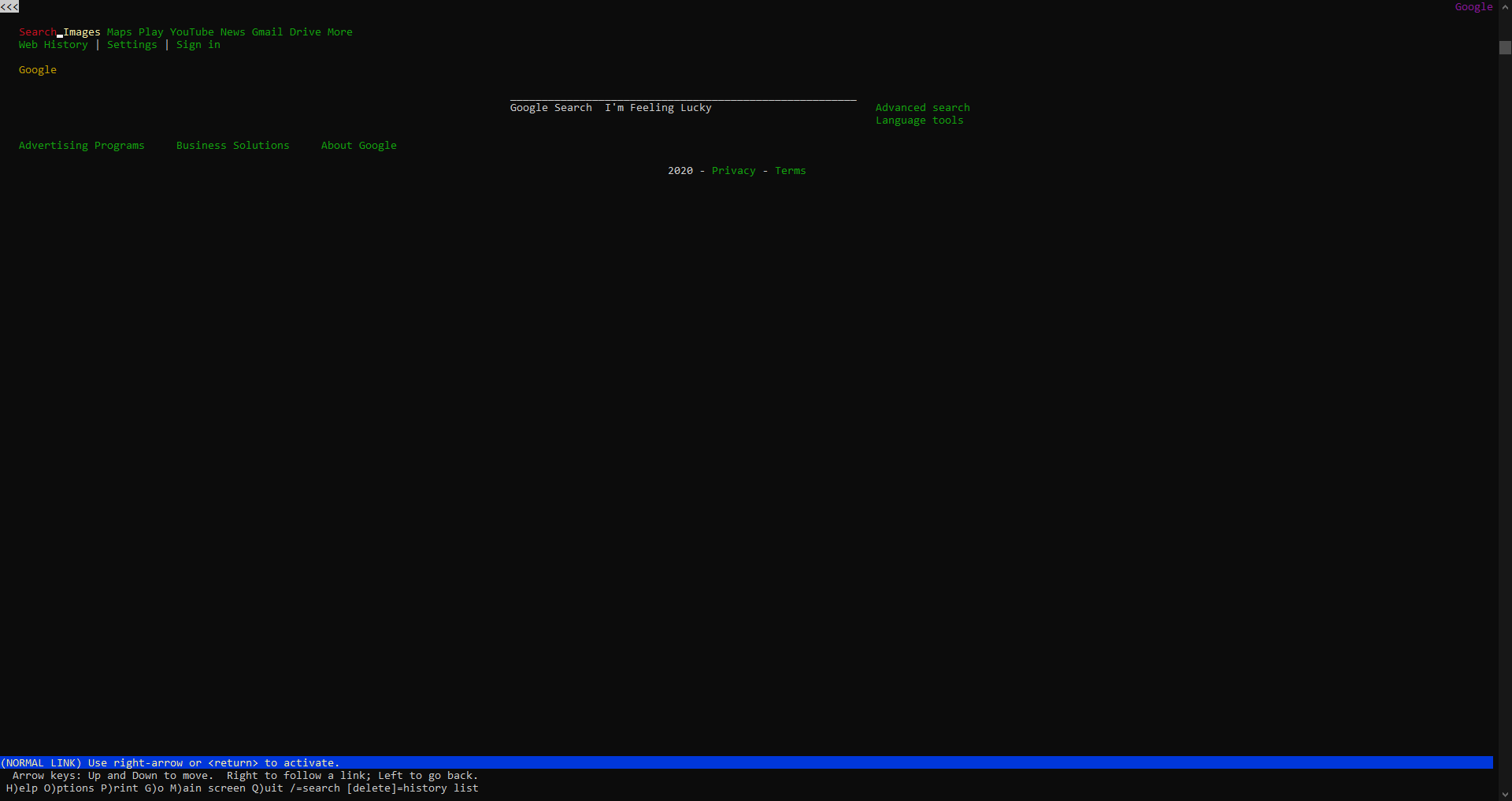Click the P)rint command in status line

coord(120,788)
